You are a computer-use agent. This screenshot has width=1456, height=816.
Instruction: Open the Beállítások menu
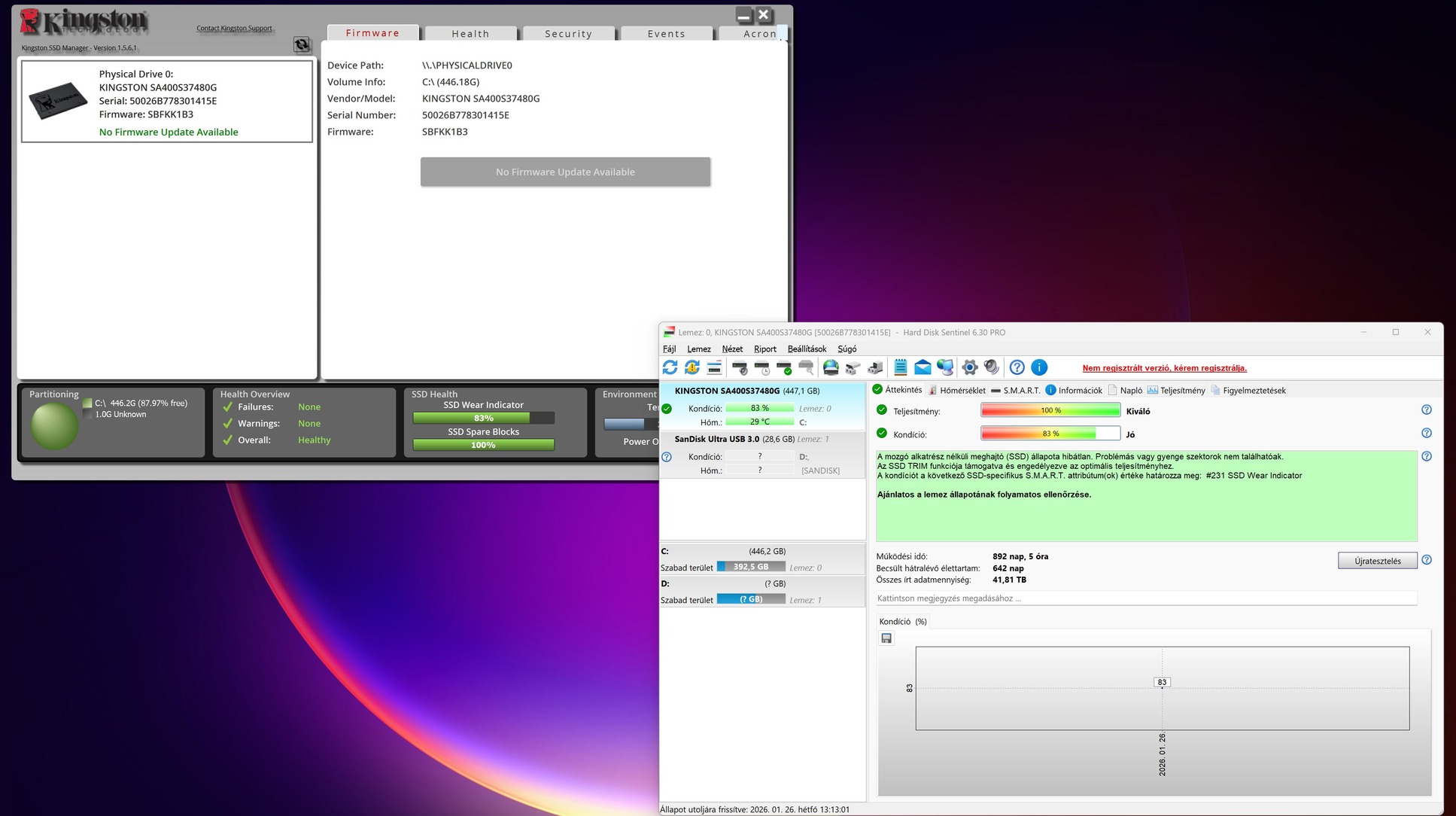click(x=807, y=349)
